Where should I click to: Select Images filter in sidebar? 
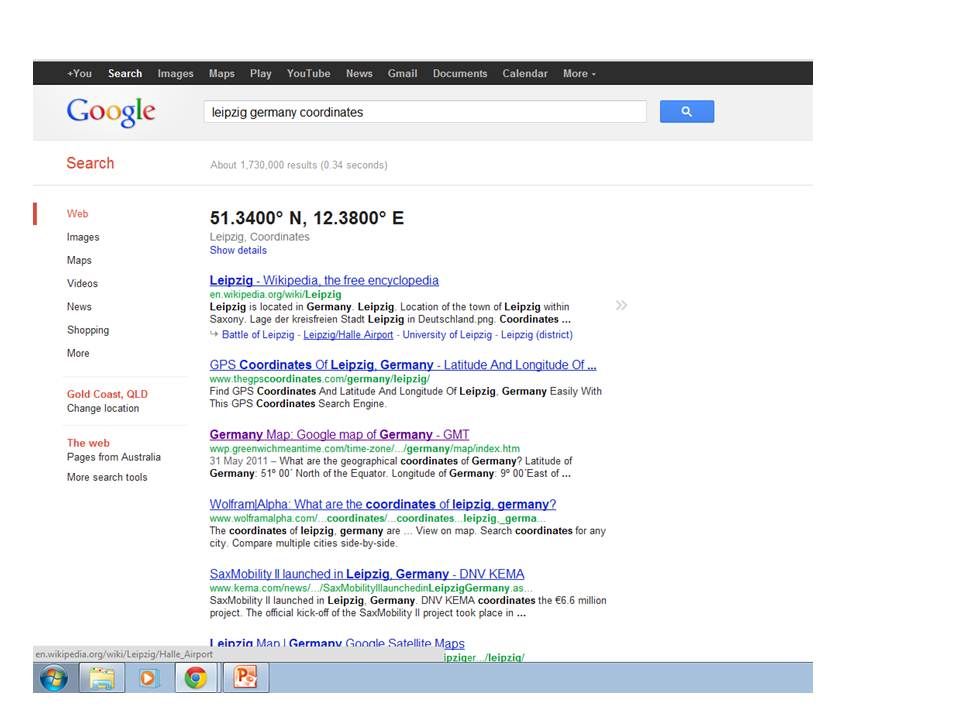tap(83, 237)
